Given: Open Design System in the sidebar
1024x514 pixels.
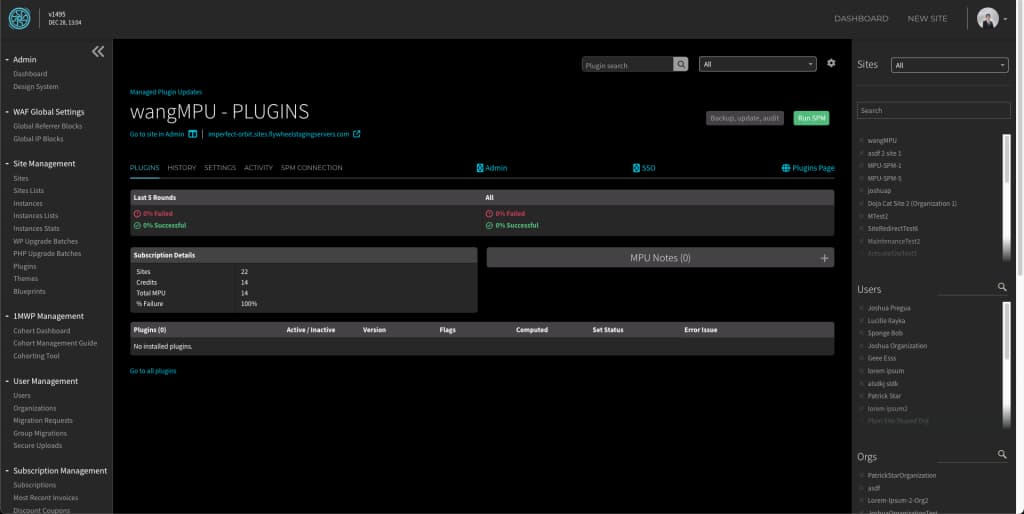Looking at the screenshot, I should pos(36,86).
